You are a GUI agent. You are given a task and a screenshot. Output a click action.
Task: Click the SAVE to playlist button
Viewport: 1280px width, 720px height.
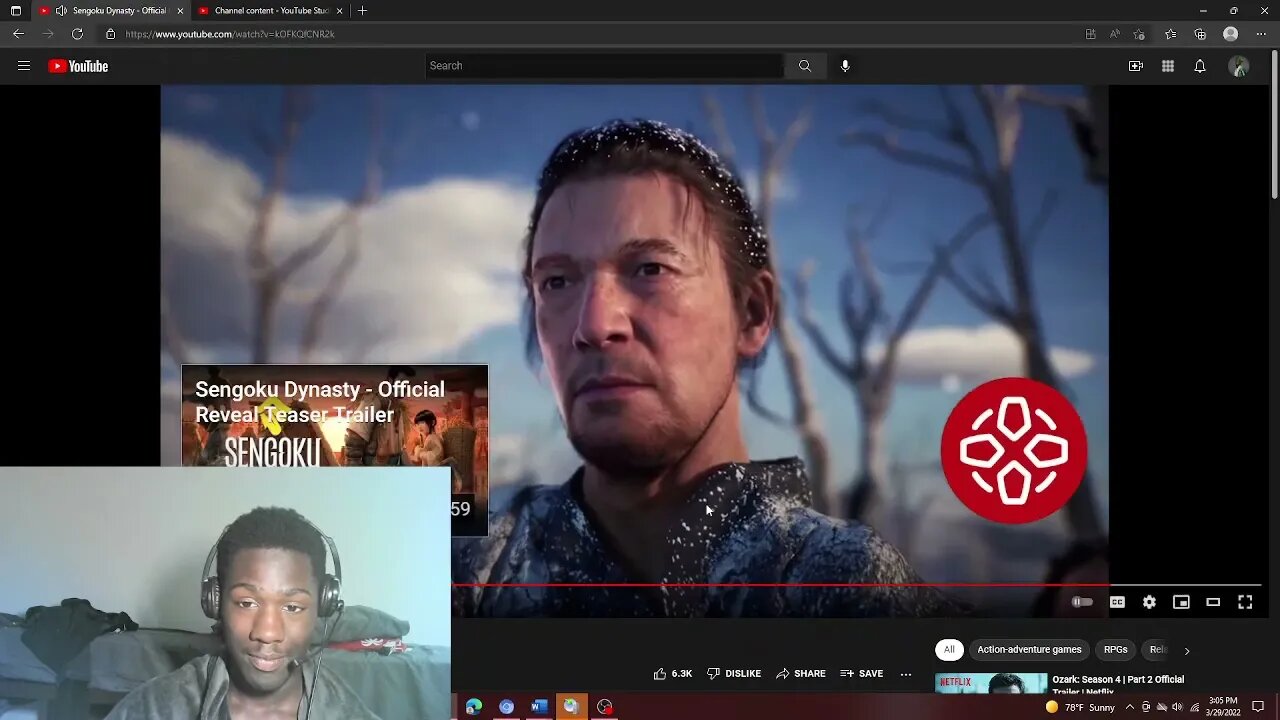point(862,674)
